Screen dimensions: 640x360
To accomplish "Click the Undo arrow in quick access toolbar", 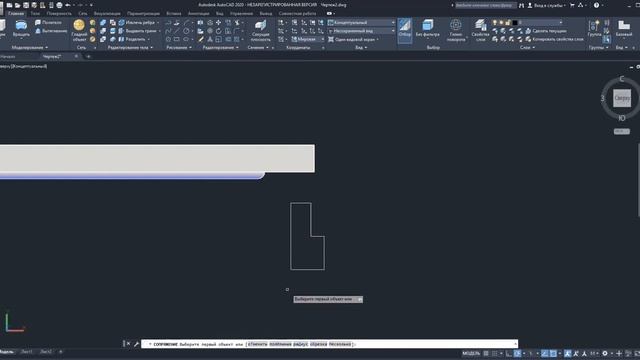I will click(68, 5).
